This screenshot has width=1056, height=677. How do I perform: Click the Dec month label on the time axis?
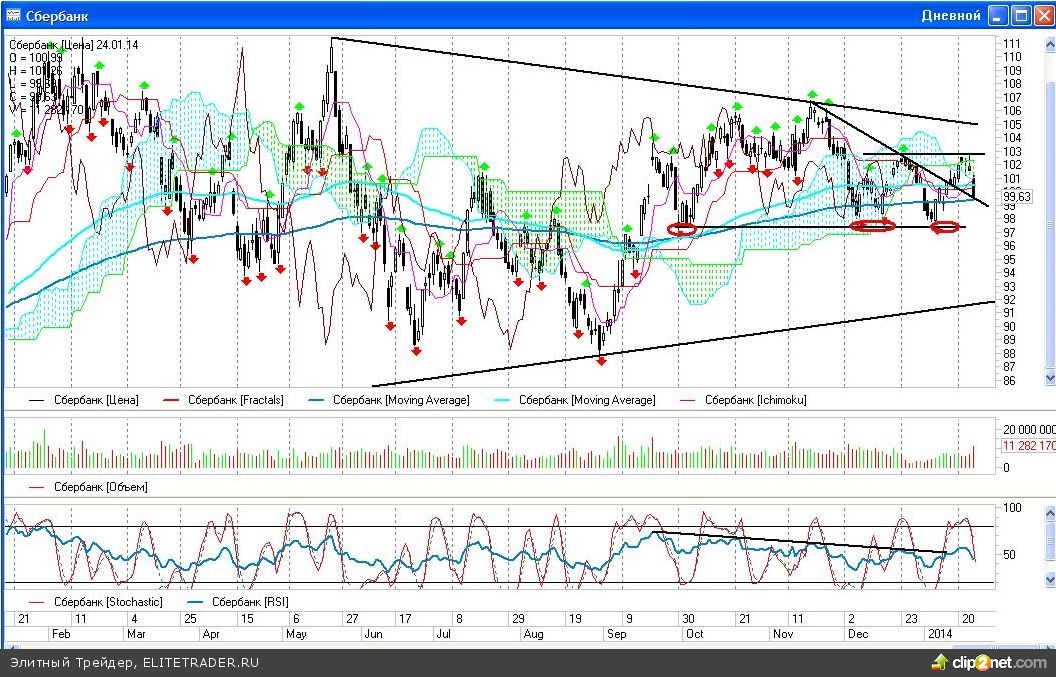coord(858,634)
